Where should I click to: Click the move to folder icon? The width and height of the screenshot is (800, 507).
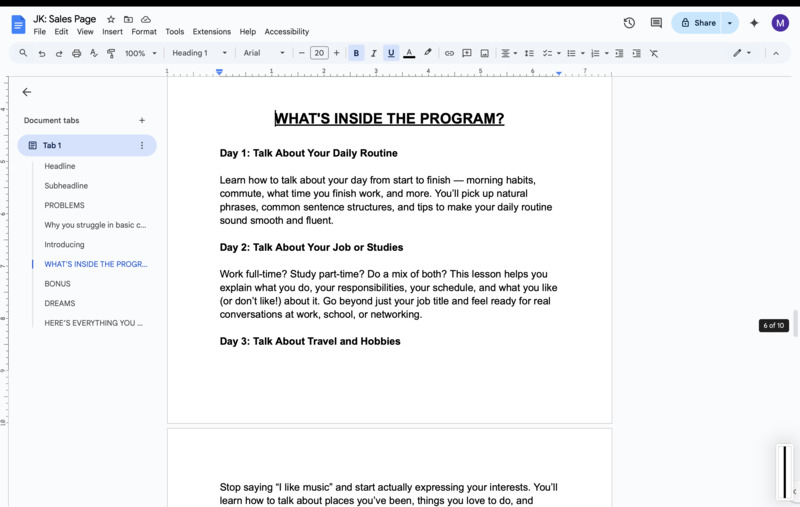click(x=128, y=19)
